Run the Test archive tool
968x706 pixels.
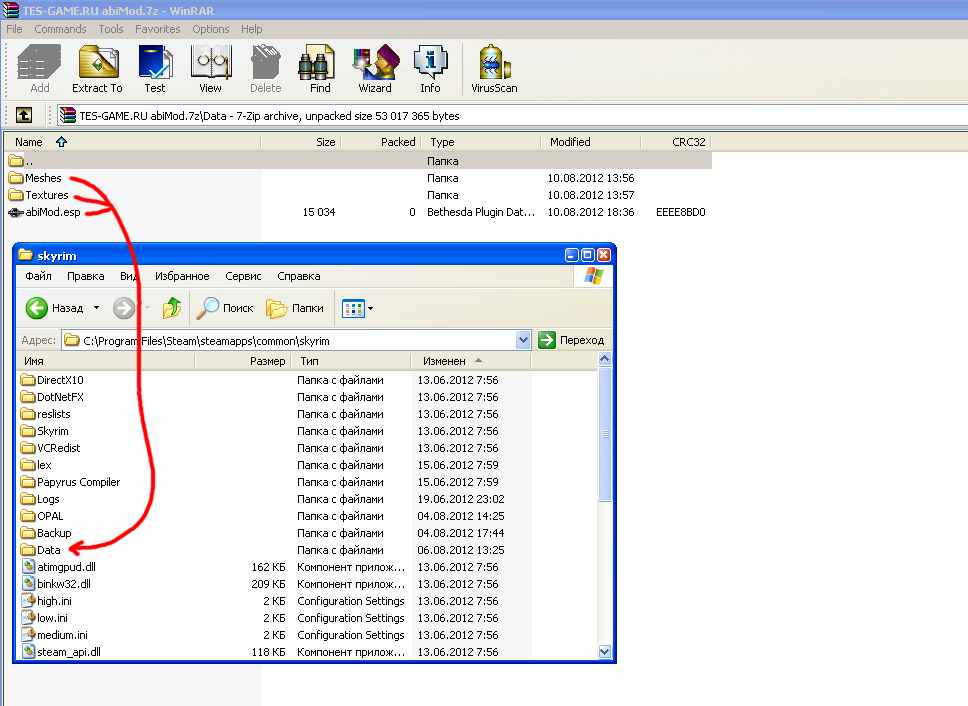155,69
